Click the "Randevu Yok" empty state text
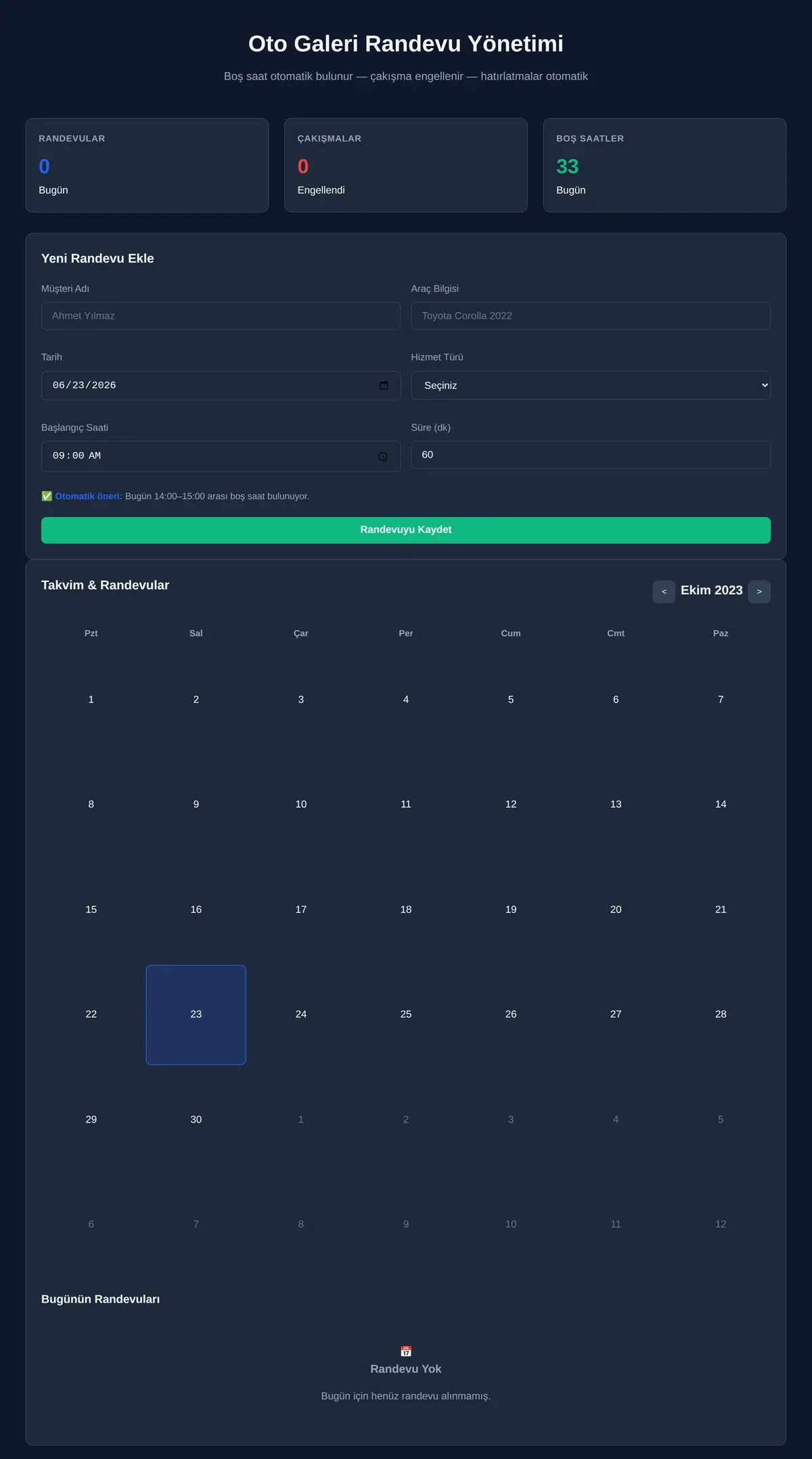This screenshot has width=812, height=1459. pyautogui.click(x=406, y=1369)
